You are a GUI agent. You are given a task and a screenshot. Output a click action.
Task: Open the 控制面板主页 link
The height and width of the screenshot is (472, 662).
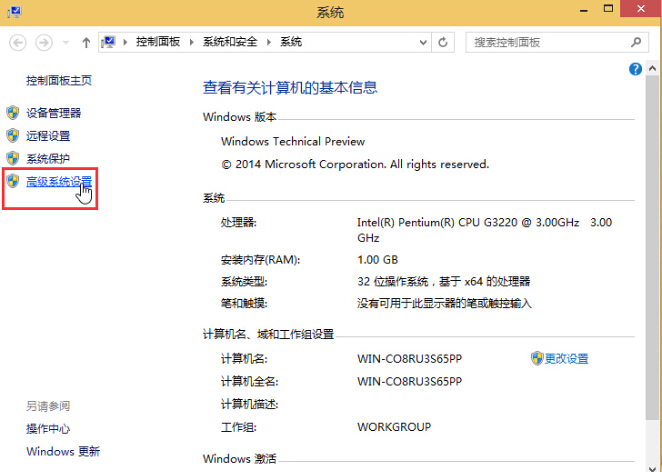[x=59, y=80]
